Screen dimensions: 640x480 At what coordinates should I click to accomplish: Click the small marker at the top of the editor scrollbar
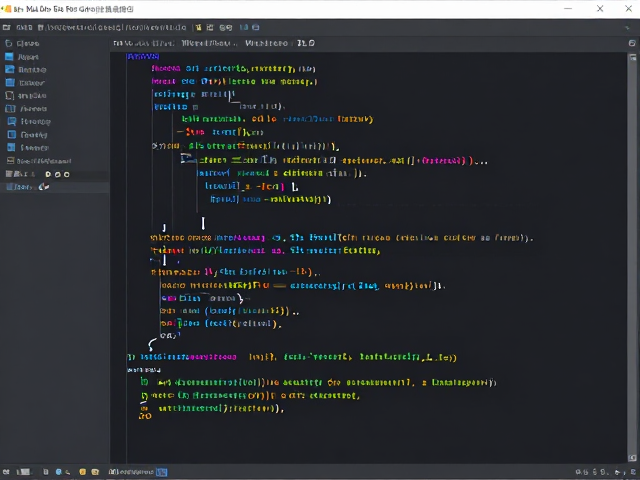(x=632, y=58)
